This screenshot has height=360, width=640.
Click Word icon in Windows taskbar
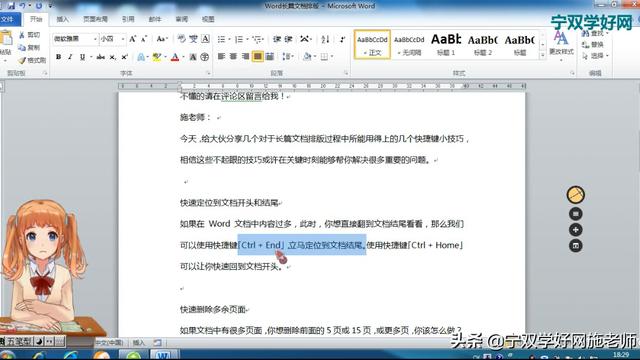tap(164, 355)
